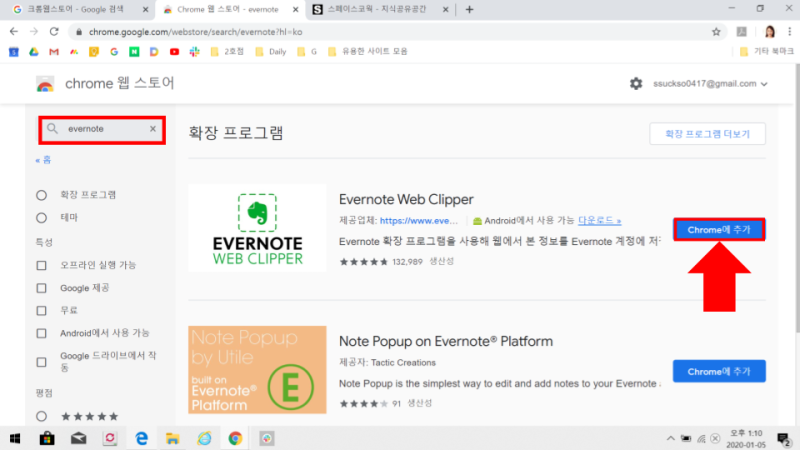Click the 확장 프로그램 더보기 button
The height and width of the screenshot is (450, 800).
[x=707, y=134]
